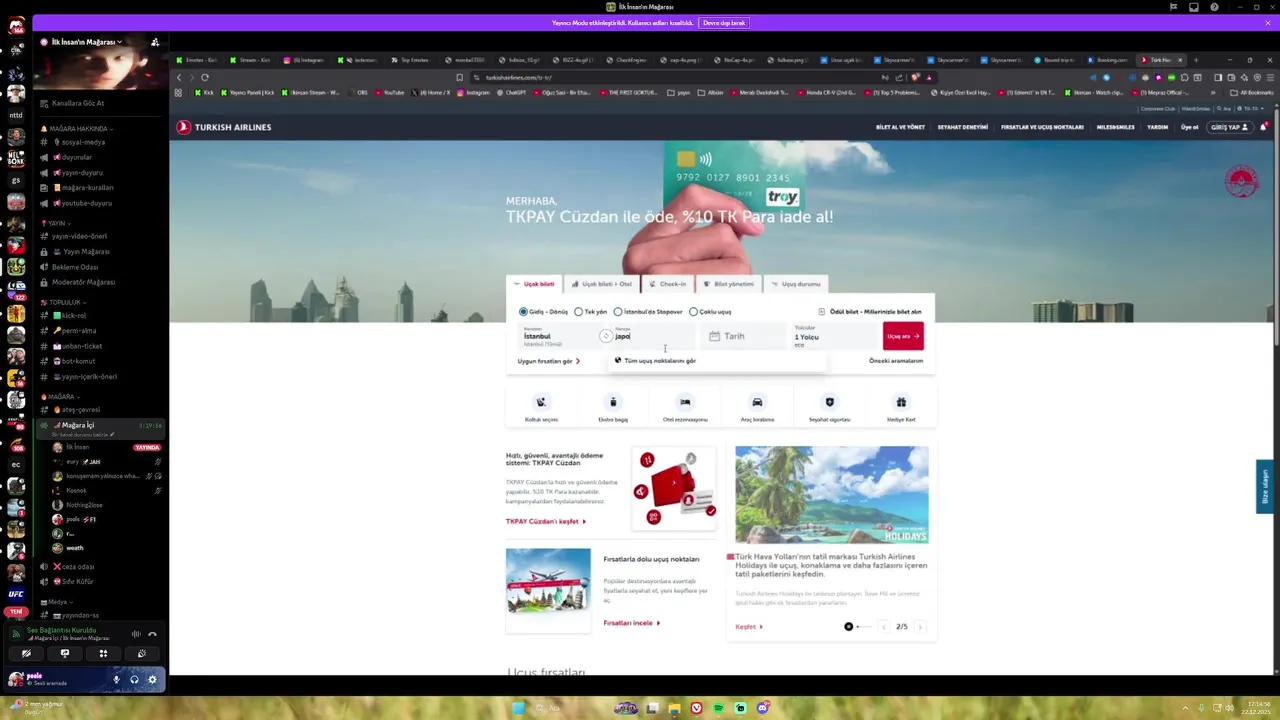Disconnect from Discord voice call

(152, 634)
